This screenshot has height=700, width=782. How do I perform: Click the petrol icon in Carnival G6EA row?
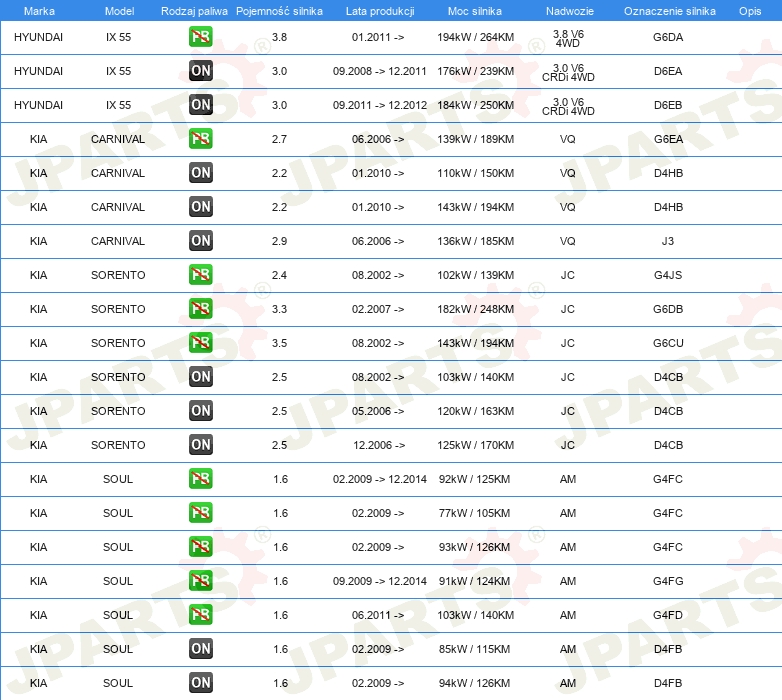pos(200,139)
